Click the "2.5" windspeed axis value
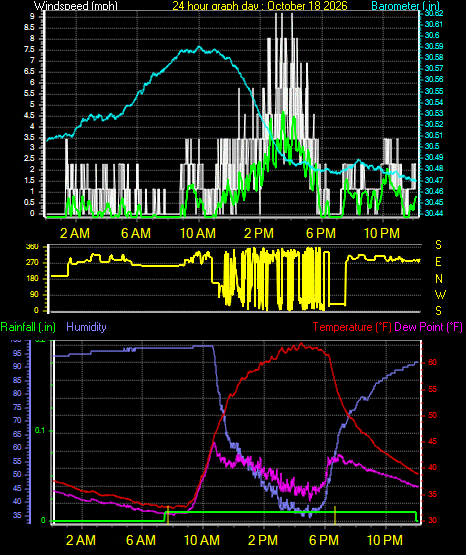Screen dimensions: 466x555 (29, 159)
